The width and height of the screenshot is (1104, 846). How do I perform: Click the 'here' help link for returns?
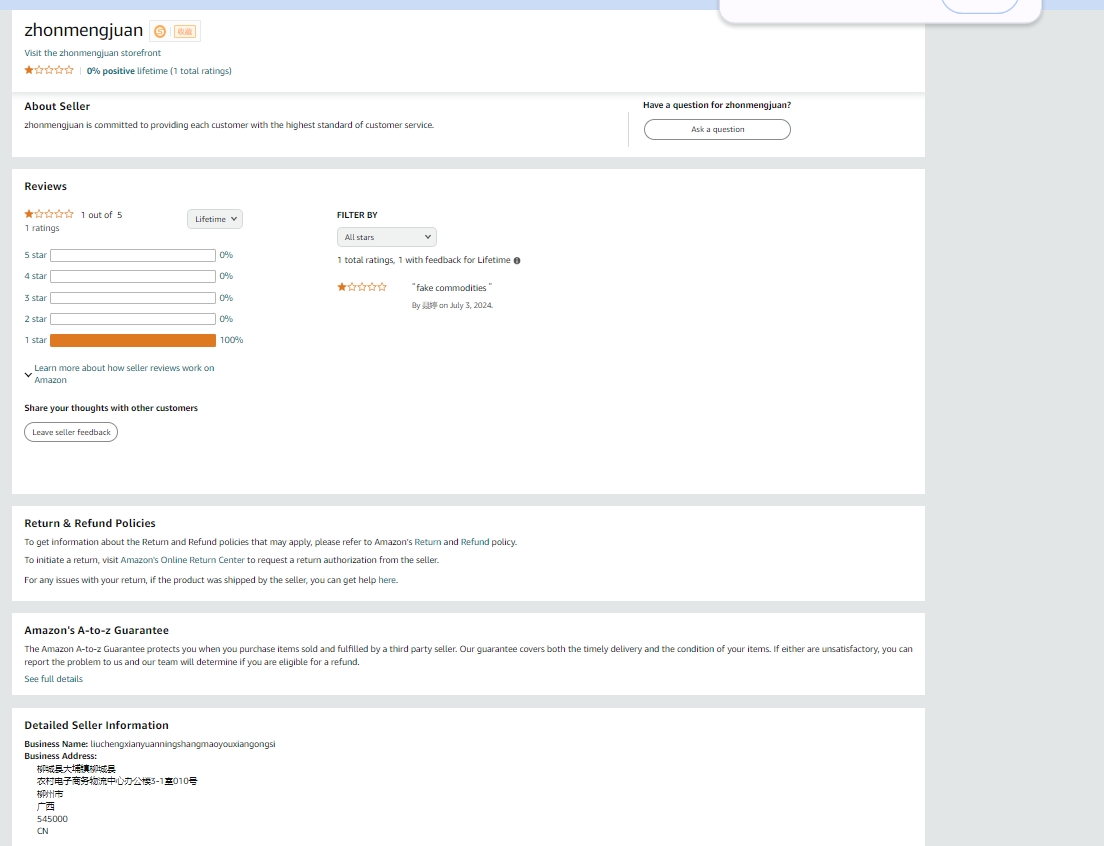pyautogui.click(x=387, y=580)
